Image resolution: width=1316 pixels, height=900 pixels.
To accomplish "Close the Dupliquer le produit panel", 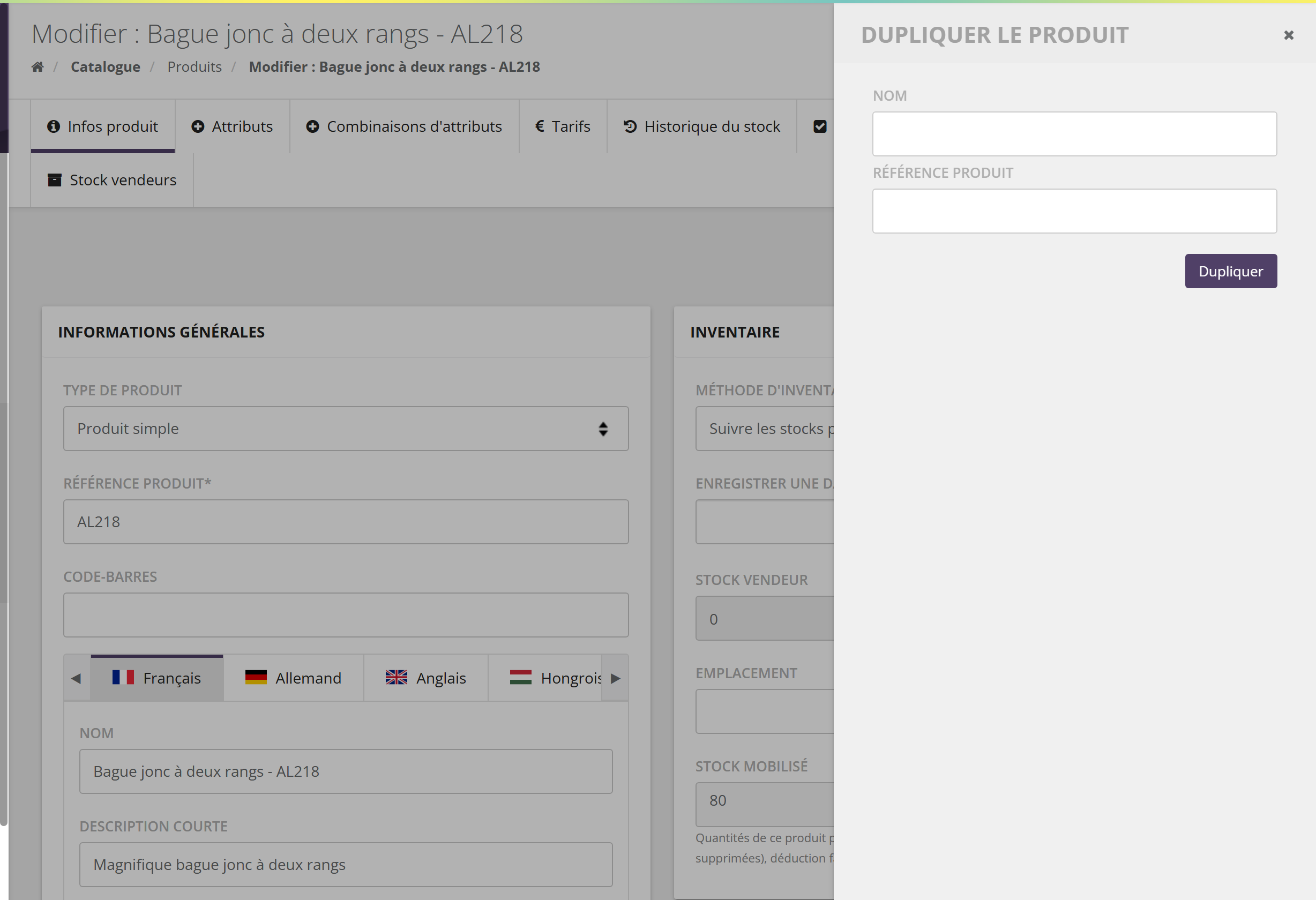I will pos(1288,35).
